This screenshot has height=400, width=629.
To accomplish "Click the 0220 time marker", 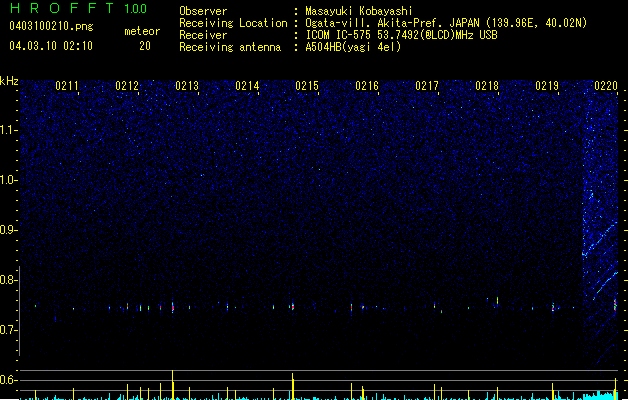I will pyautogui.click(x=606, y=86).
